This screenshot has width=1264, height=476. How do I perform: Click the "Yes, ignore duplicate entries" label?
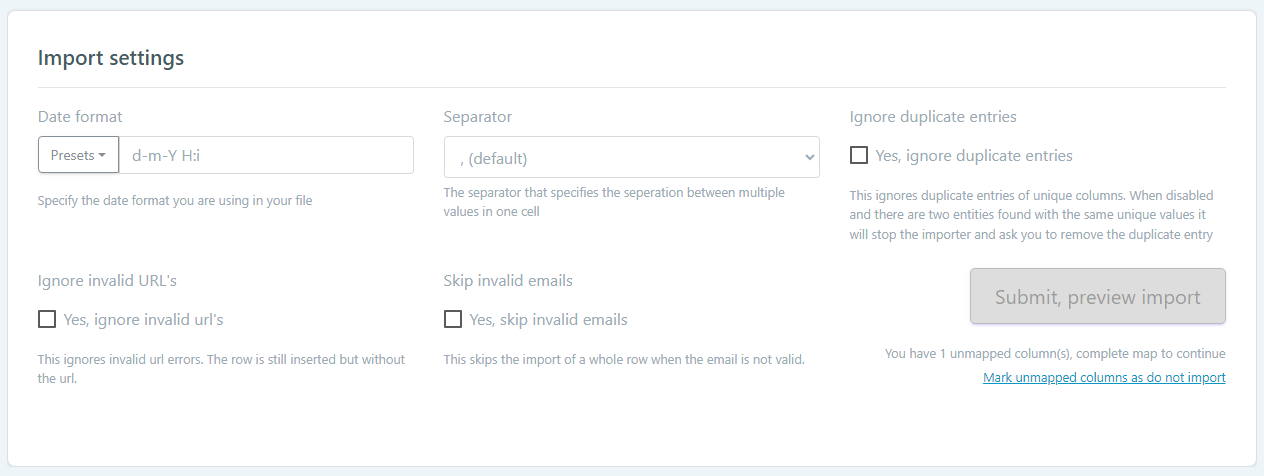(x=974, y=156)
